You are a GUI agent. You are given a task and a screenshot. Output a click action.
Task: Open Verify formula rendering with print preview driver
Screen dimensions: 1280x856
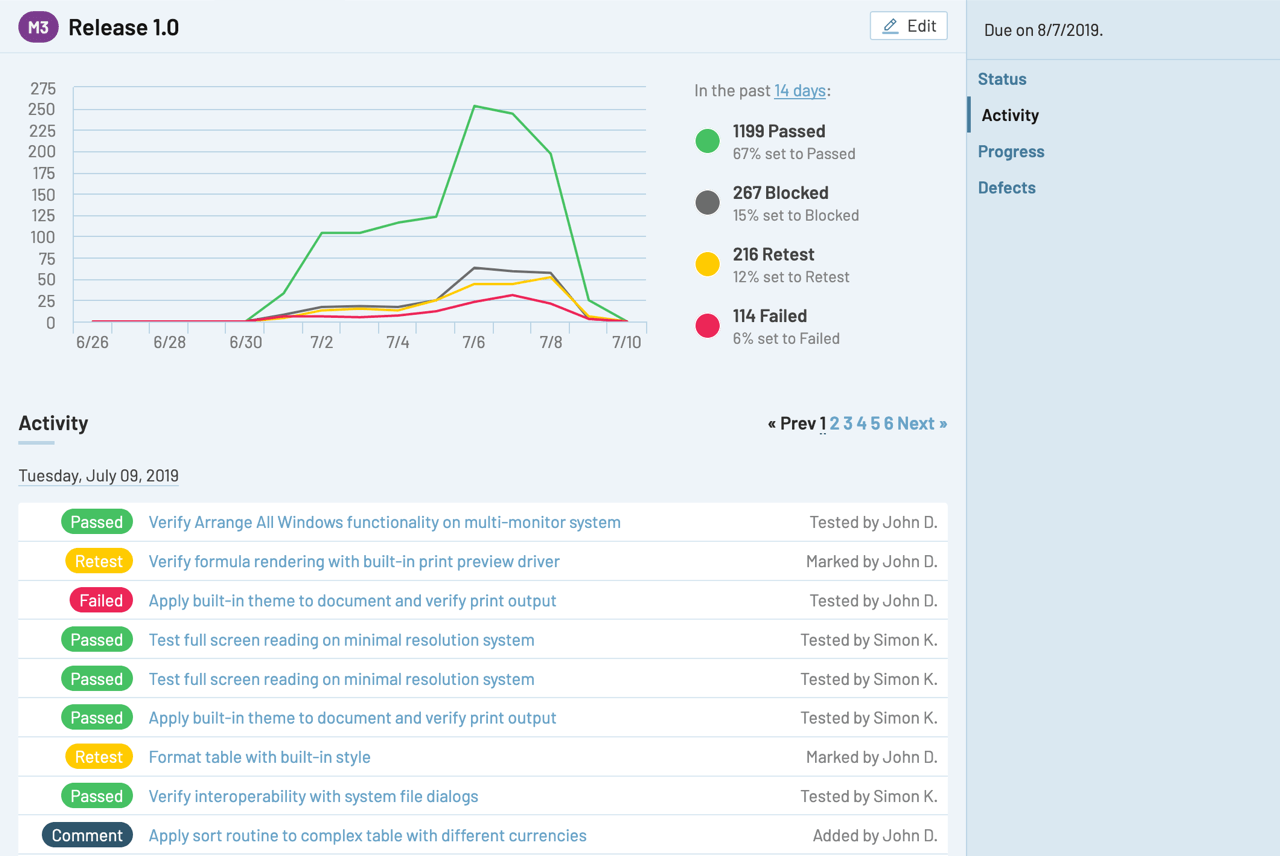pyautogui.click(x=354, y=561)
